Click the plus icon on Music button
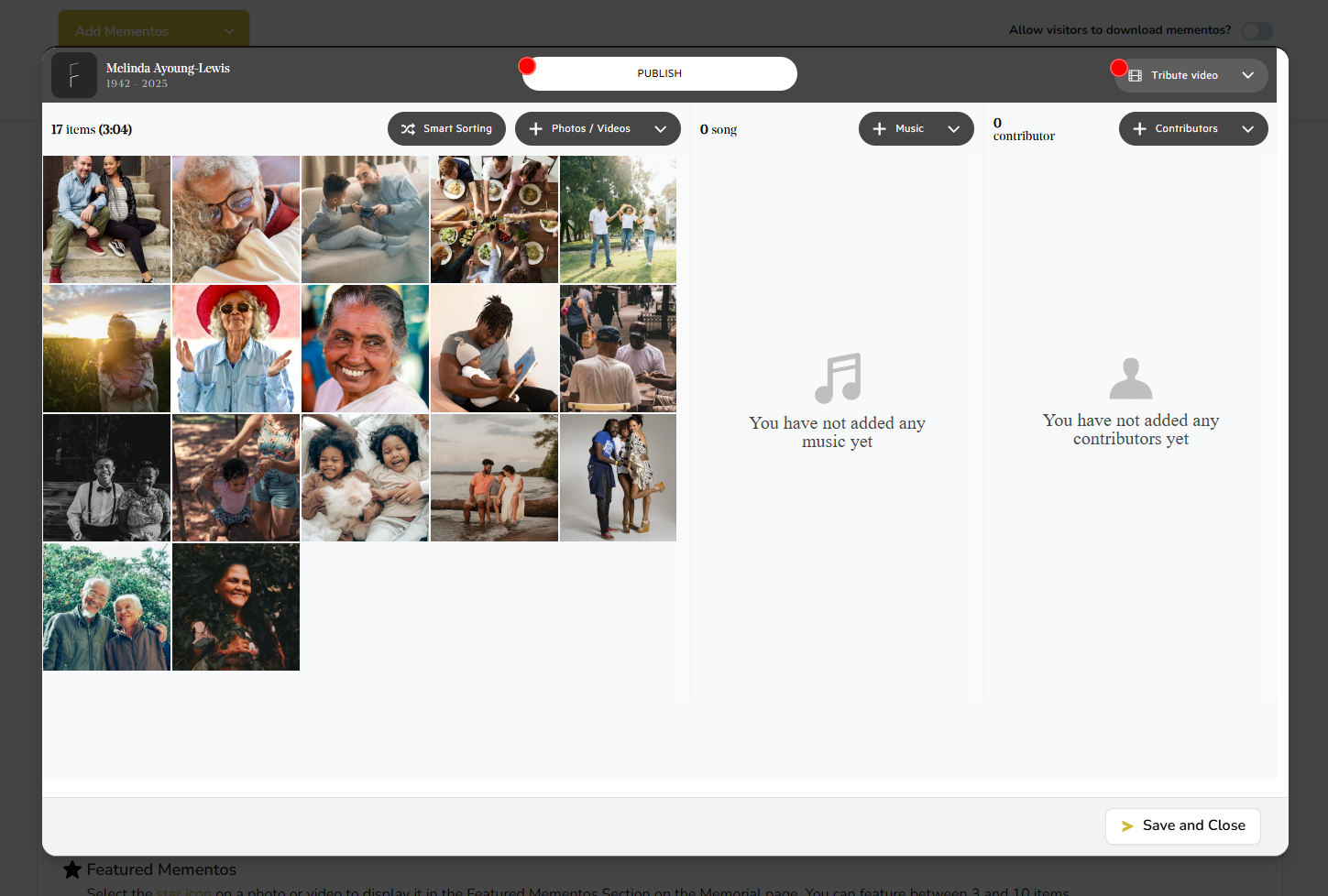 [x=880, y=129]
